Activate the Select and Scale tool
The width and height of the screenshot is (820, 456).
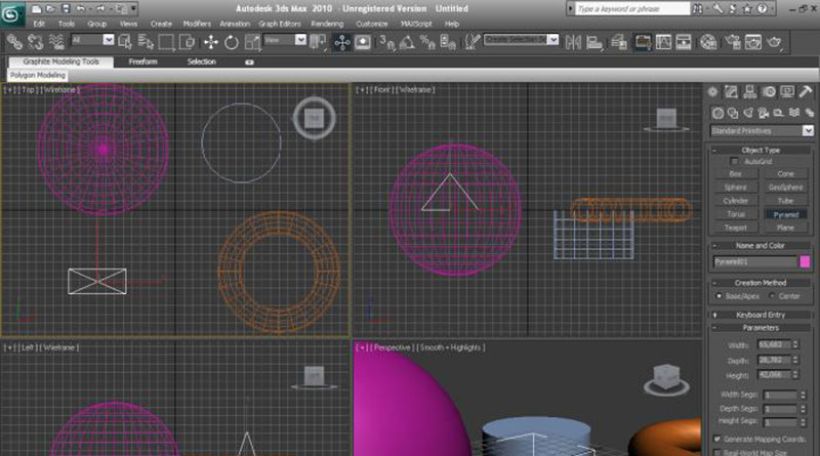click(253, 42)
